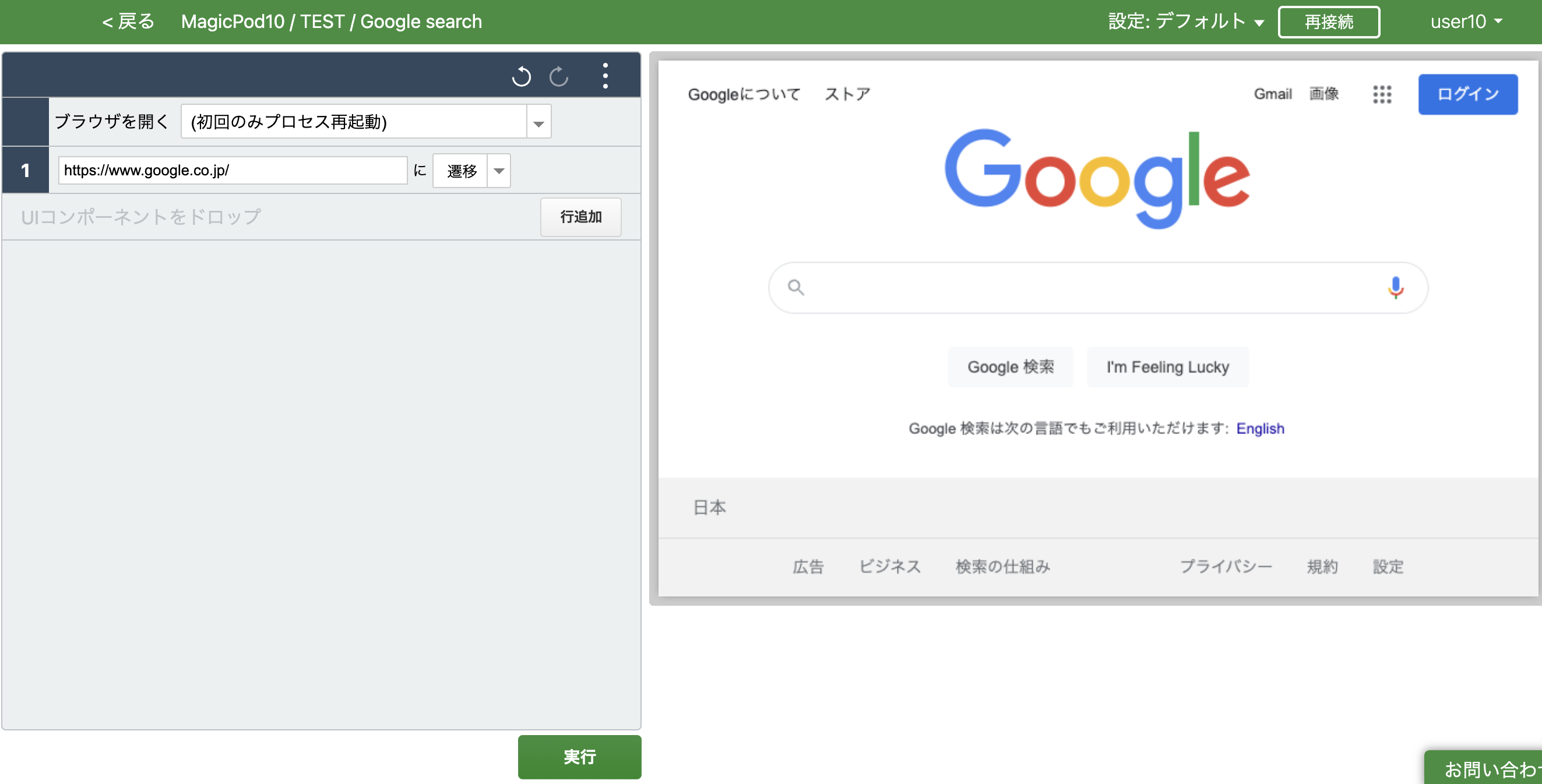Click the green 実行 button
This screenshot has height=784, width=1542.
click(x=579, y=757)
